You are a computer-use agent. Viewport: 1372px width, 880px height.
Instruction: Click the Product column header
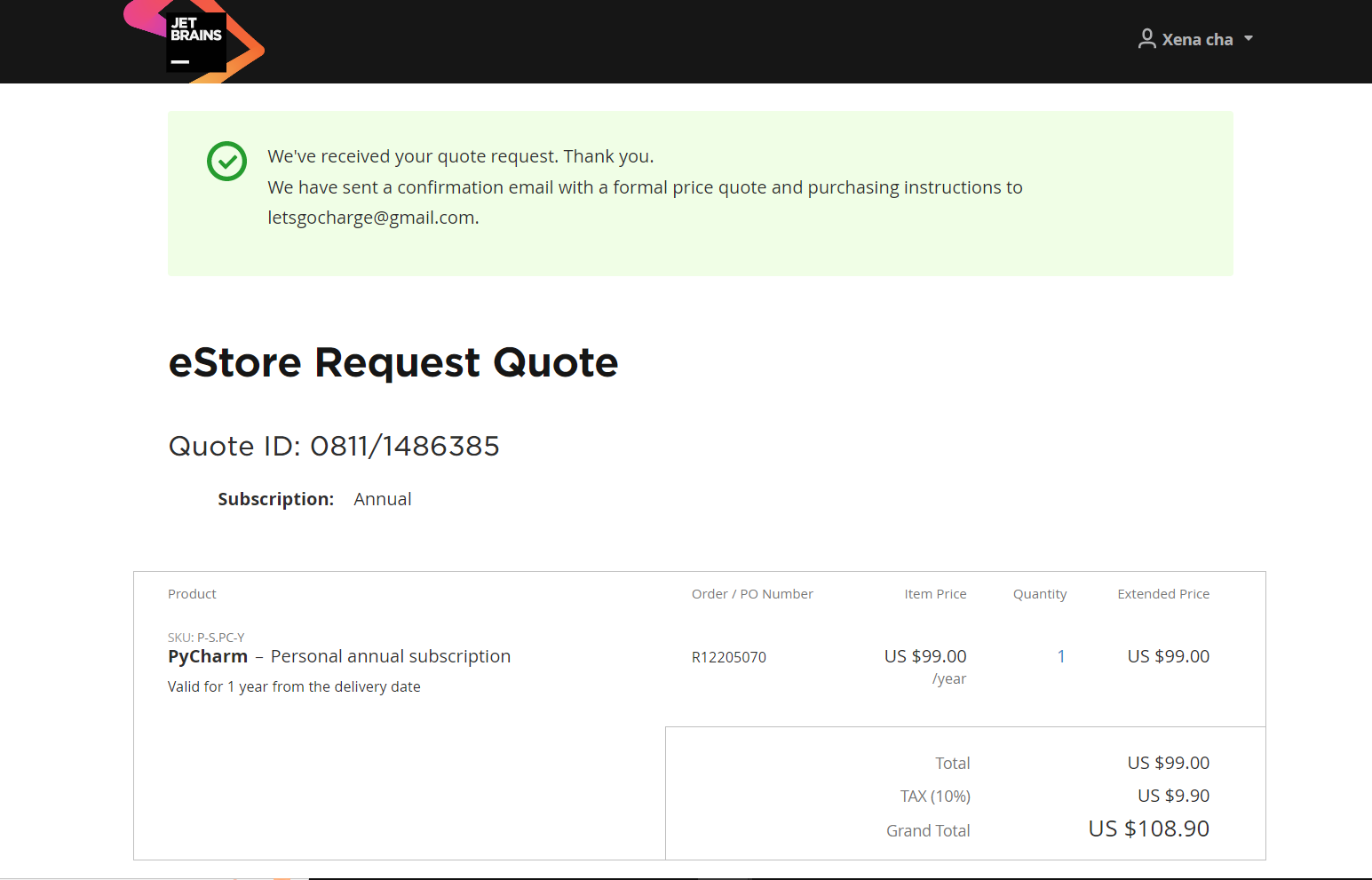(192, 594)
